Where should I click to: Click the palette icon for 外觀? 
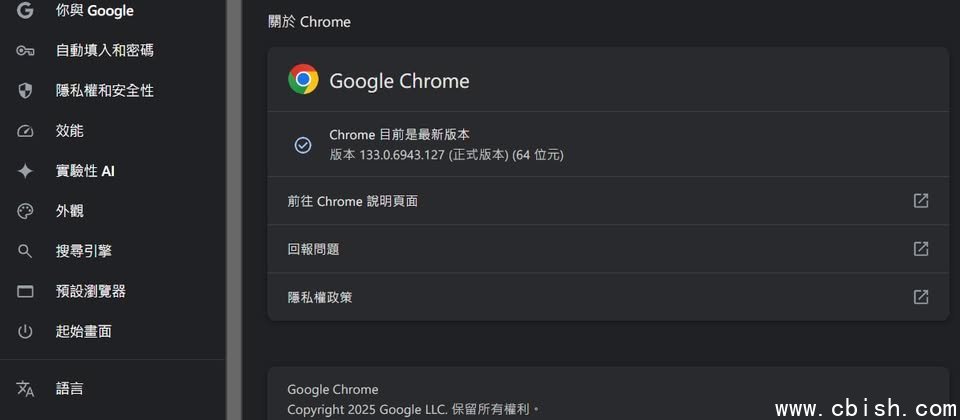click(x=26, y=211)
